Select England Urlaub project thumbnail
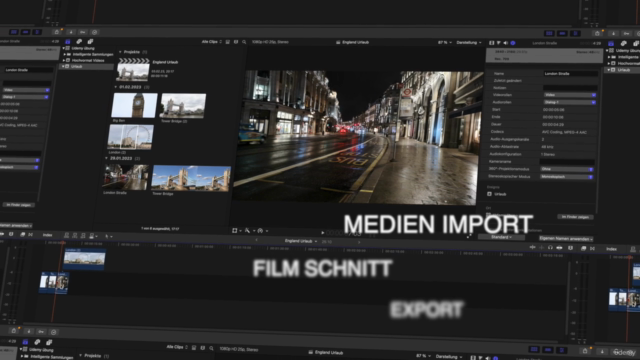This screenshot has width=640, height=360. pyautogui.click(x=133, y=70)
